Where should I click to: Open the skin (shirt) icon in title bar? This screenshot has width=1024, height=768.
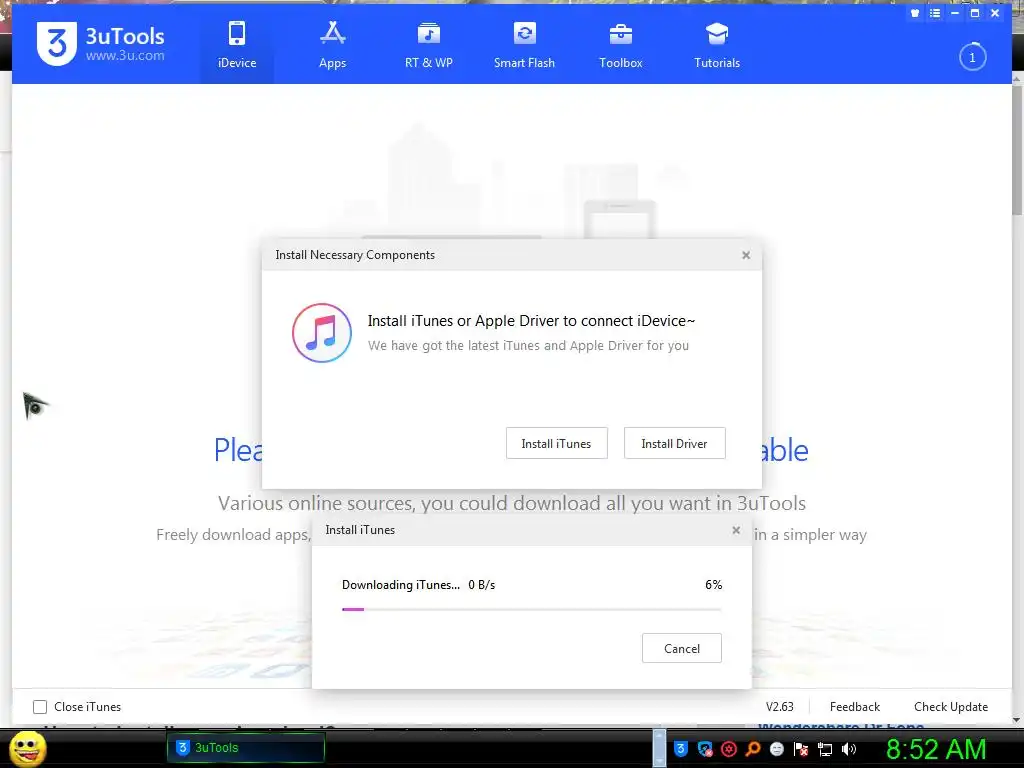[x=915, y=13]
